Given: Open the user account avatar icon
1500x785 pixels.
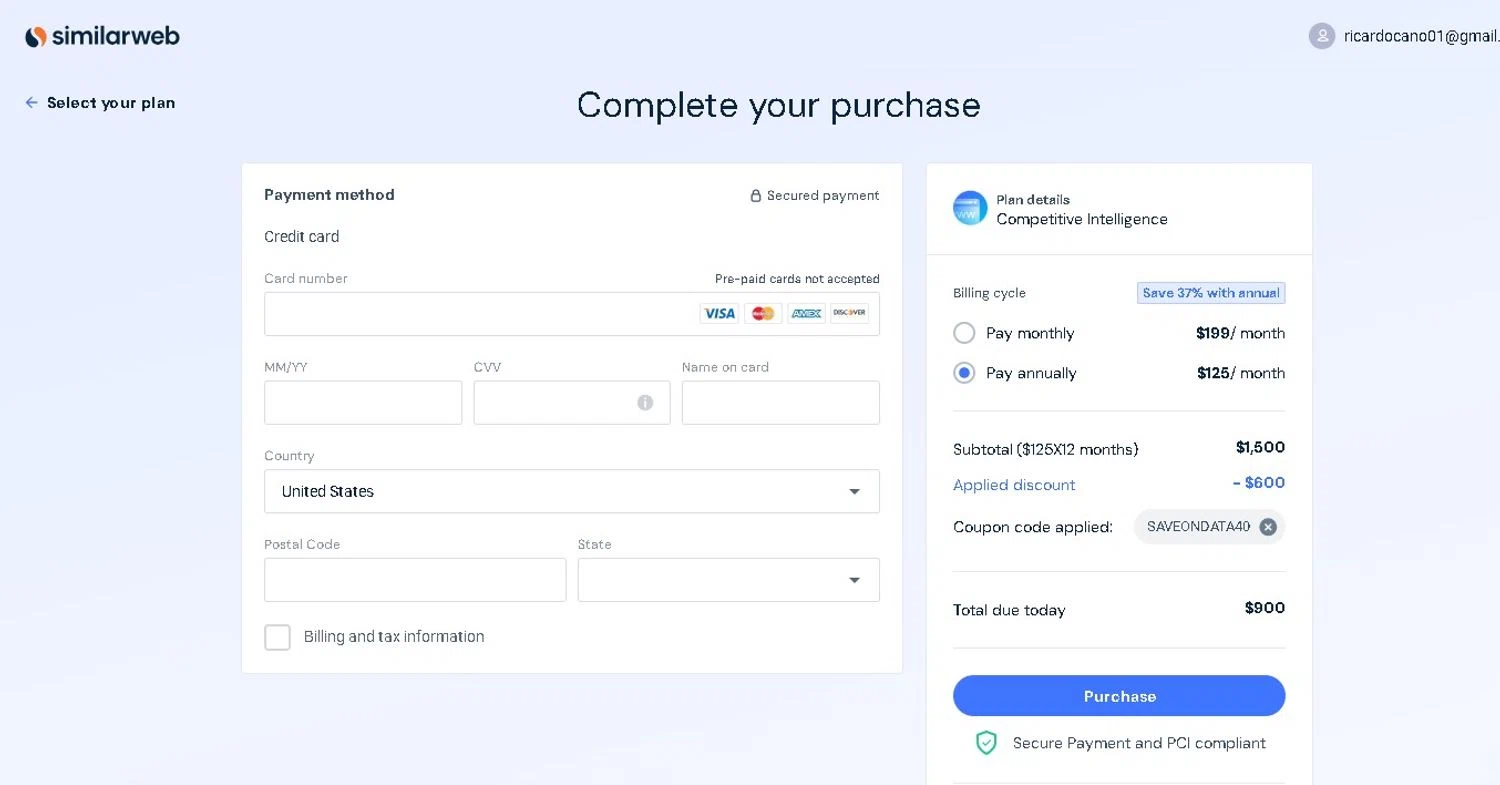Looking at the screenshot, I should (x=1322, y=36).
